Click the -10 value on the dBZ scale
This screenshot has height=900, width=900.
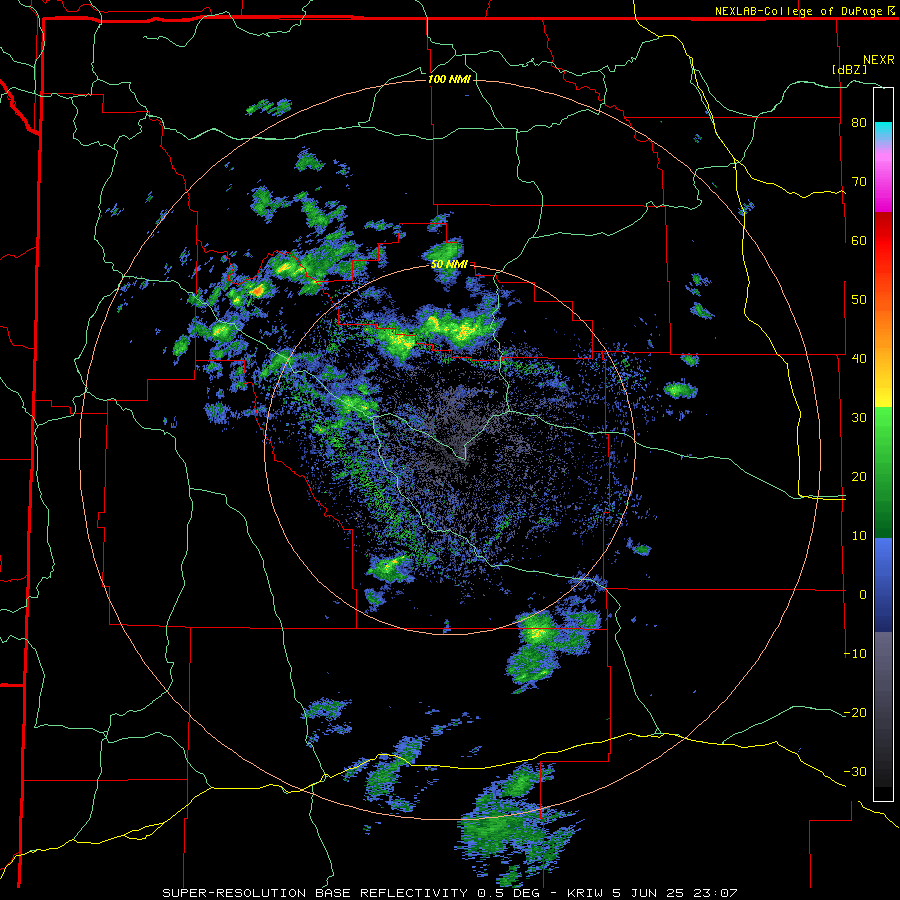pyautogui.click(x=855, y=654)
